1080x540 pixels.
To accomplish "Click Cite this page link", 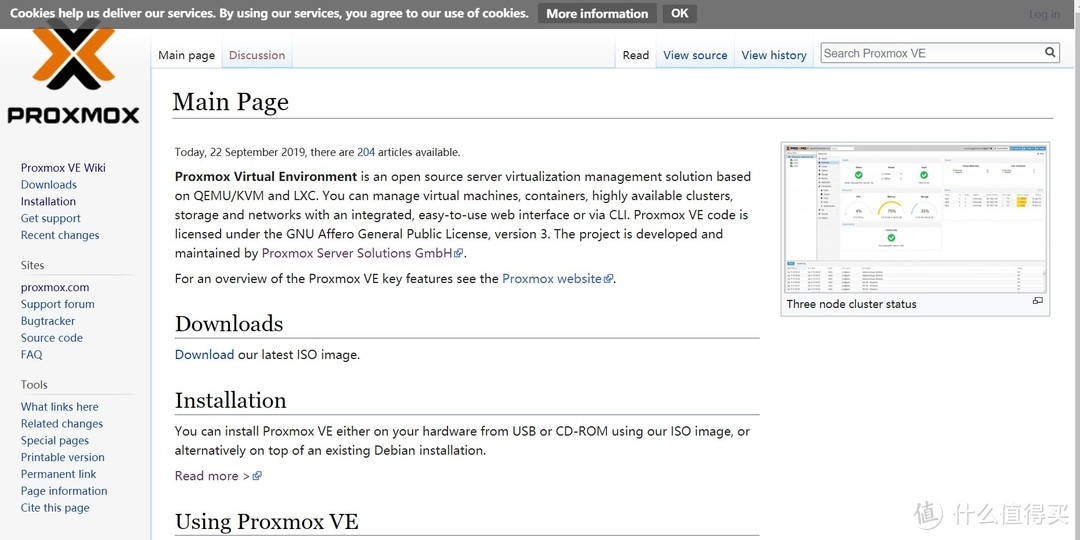I will click(x=55, y=508).
